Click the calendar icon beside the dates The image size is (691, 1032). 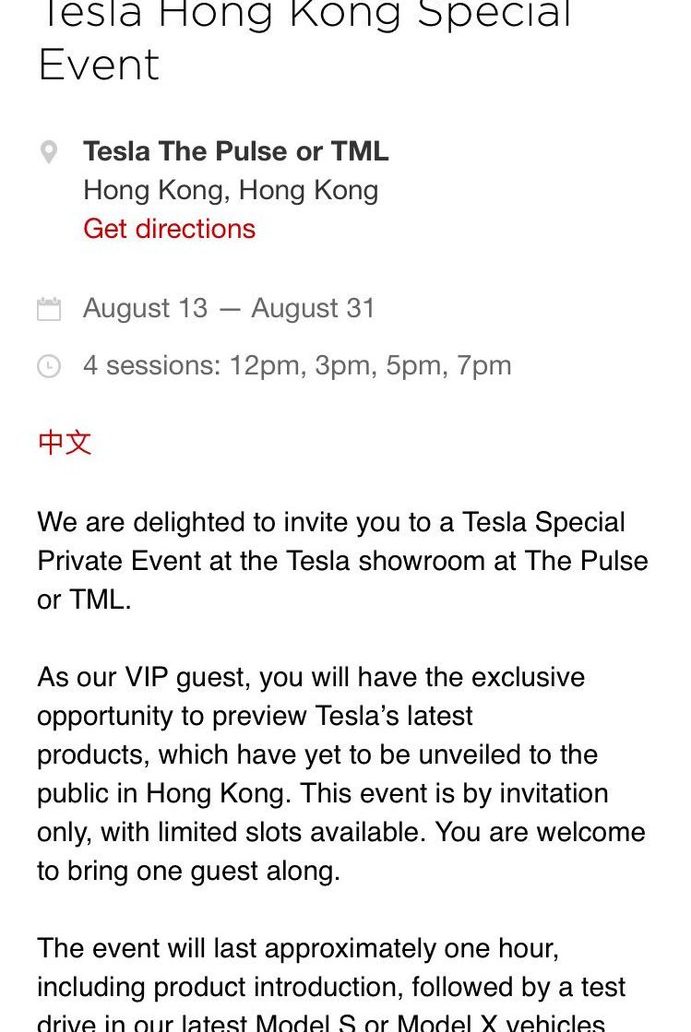point(49,309)
